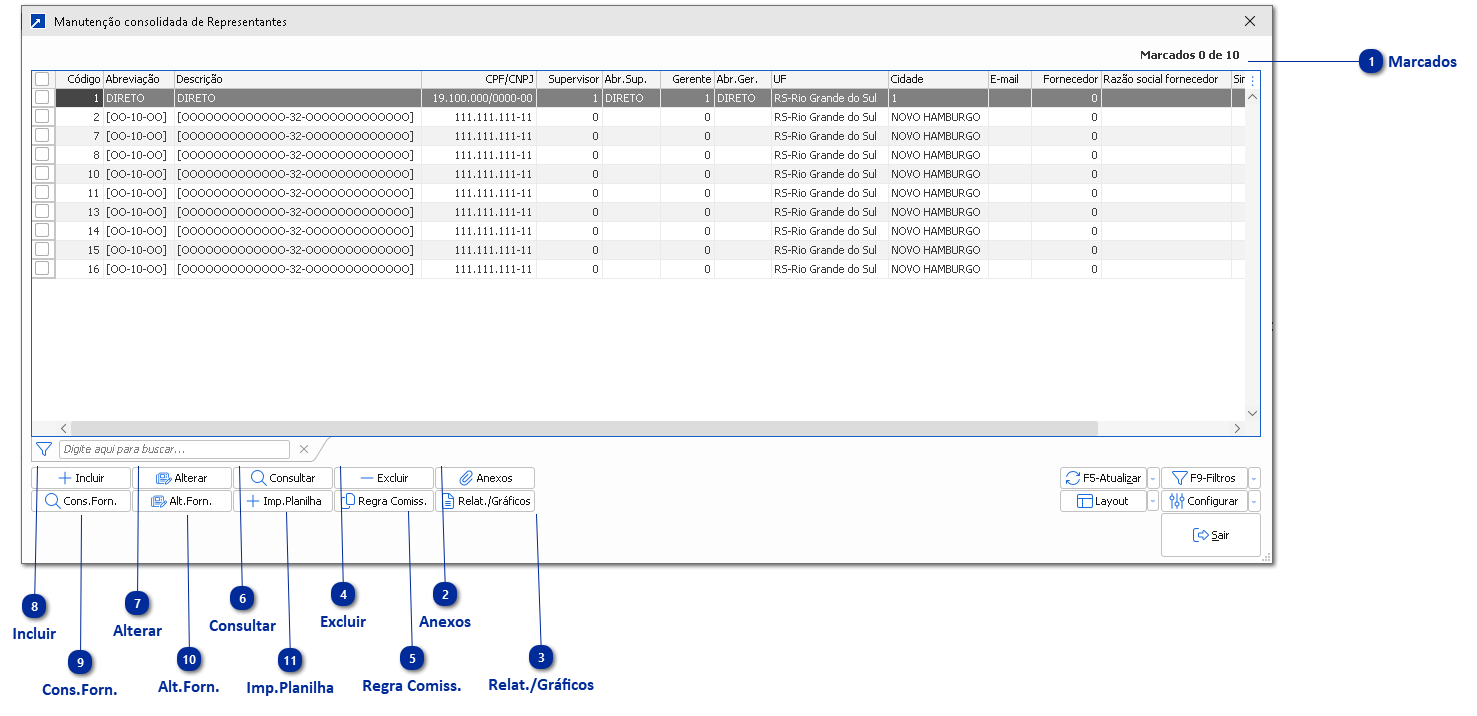Click the Alterar button
The width and height of the screenshot is (1477, 716).
[183, 478]
